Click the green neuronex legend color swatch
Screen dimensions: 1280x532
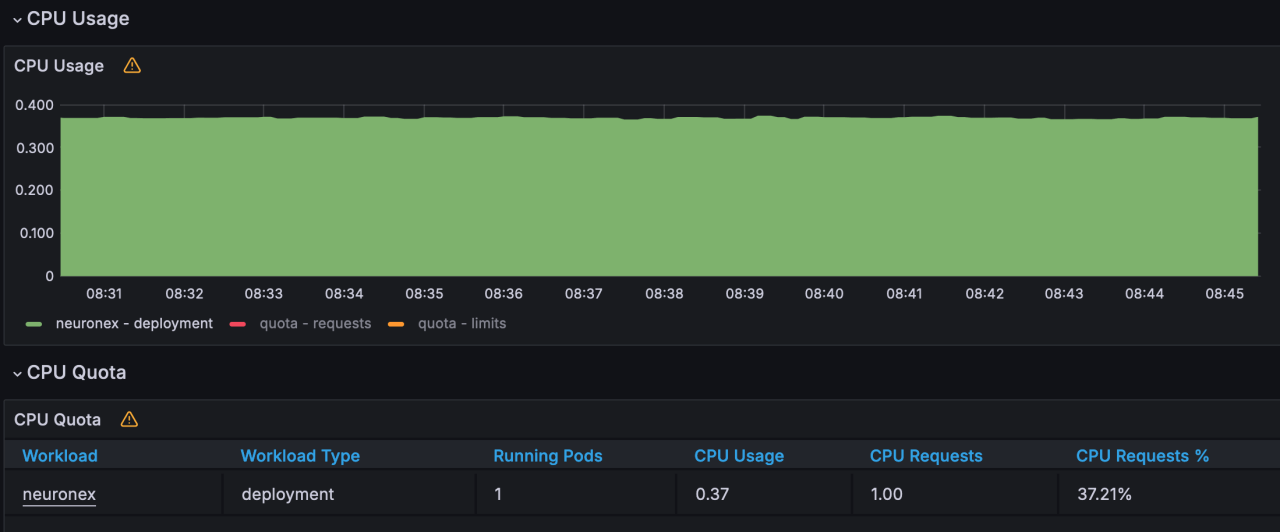[35, 324]
